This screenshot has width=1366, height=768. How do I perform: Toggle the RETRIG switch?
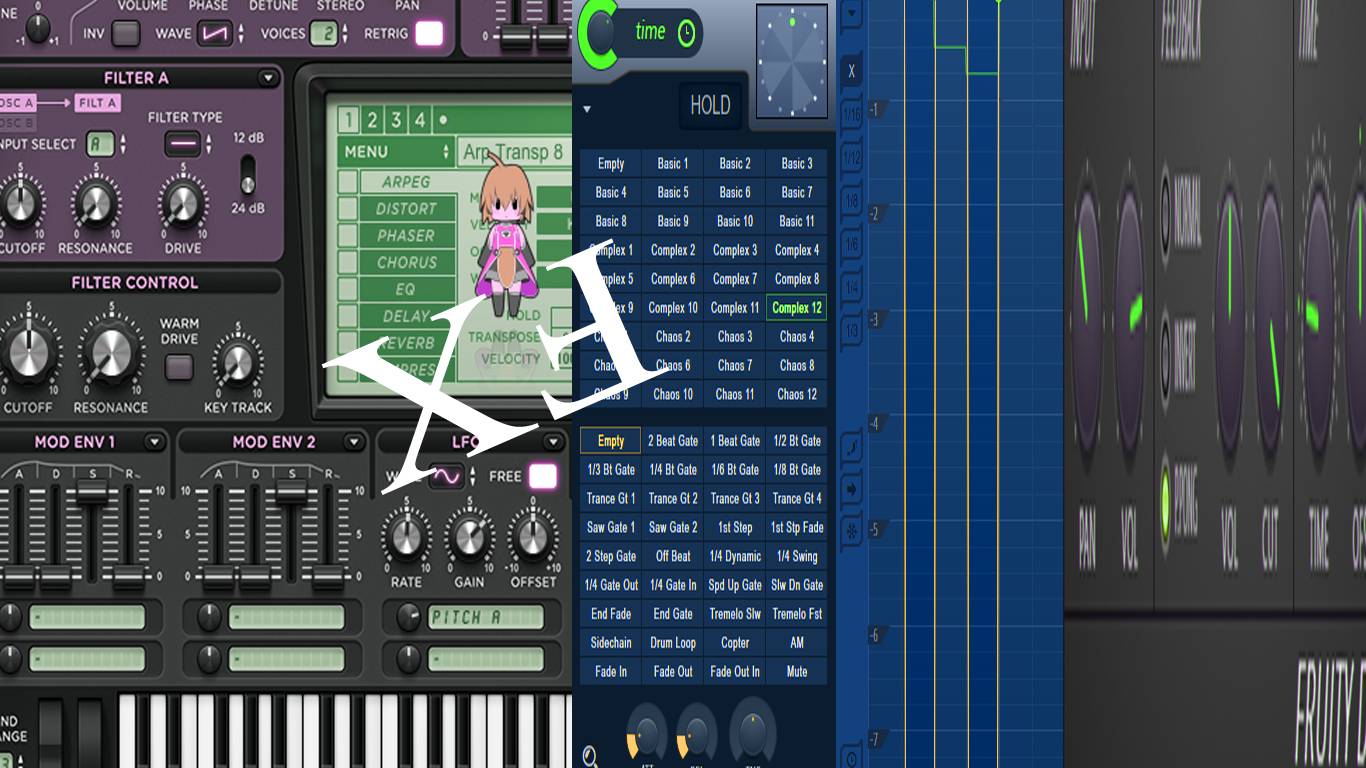click(x=429, y=33)
